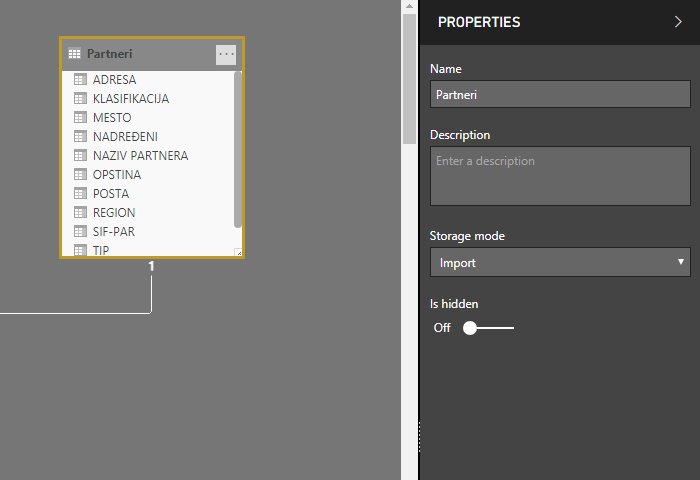This screenshot has width=700, height=480.
Task: Click the SIF-PAR field column icon
Action: coord(80,232)
